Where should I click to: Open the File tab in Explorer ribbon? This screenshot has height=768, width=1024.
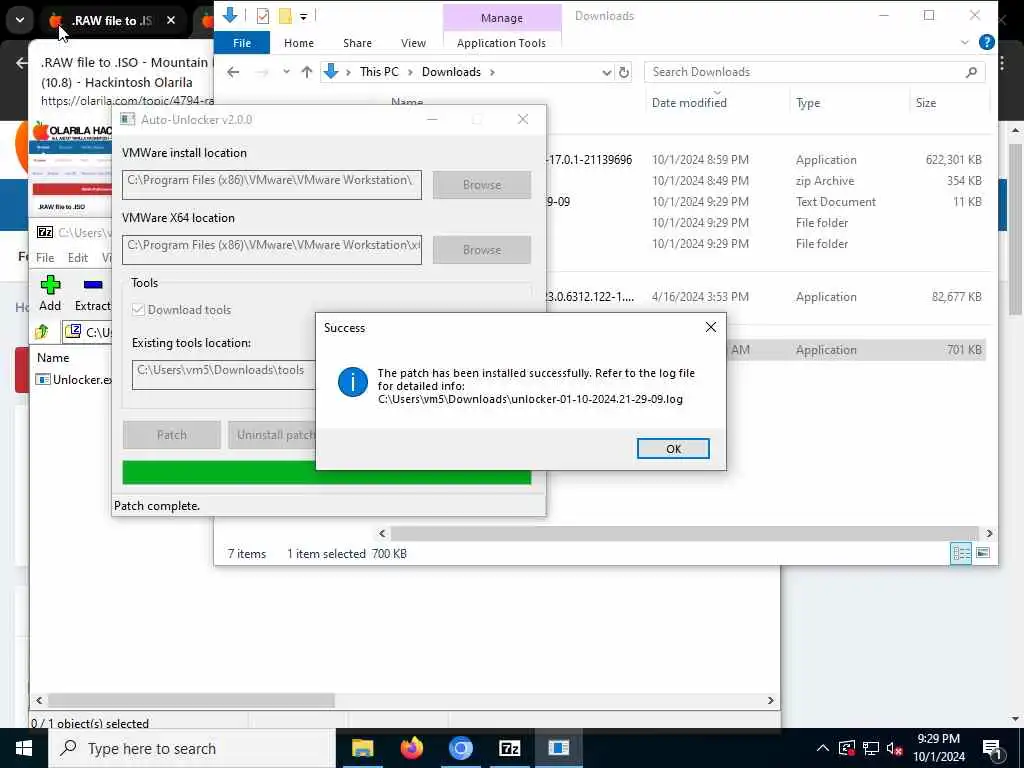(242, 43)
